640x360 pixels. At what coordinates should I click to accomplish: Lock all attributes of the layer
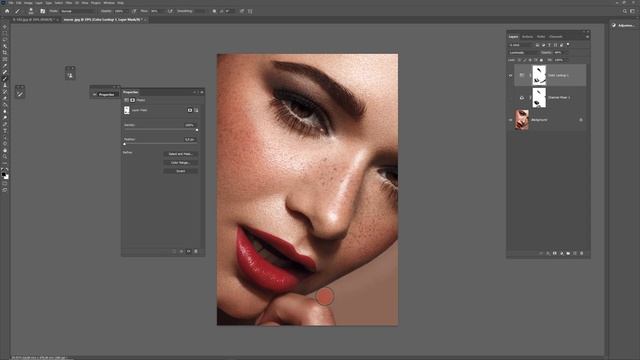click(541, 60)
